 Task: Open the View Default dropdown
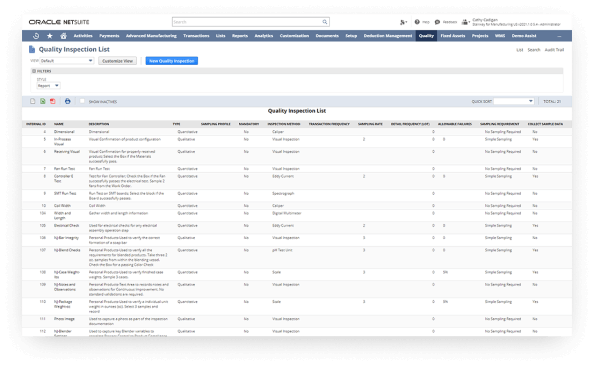[67, 61]
